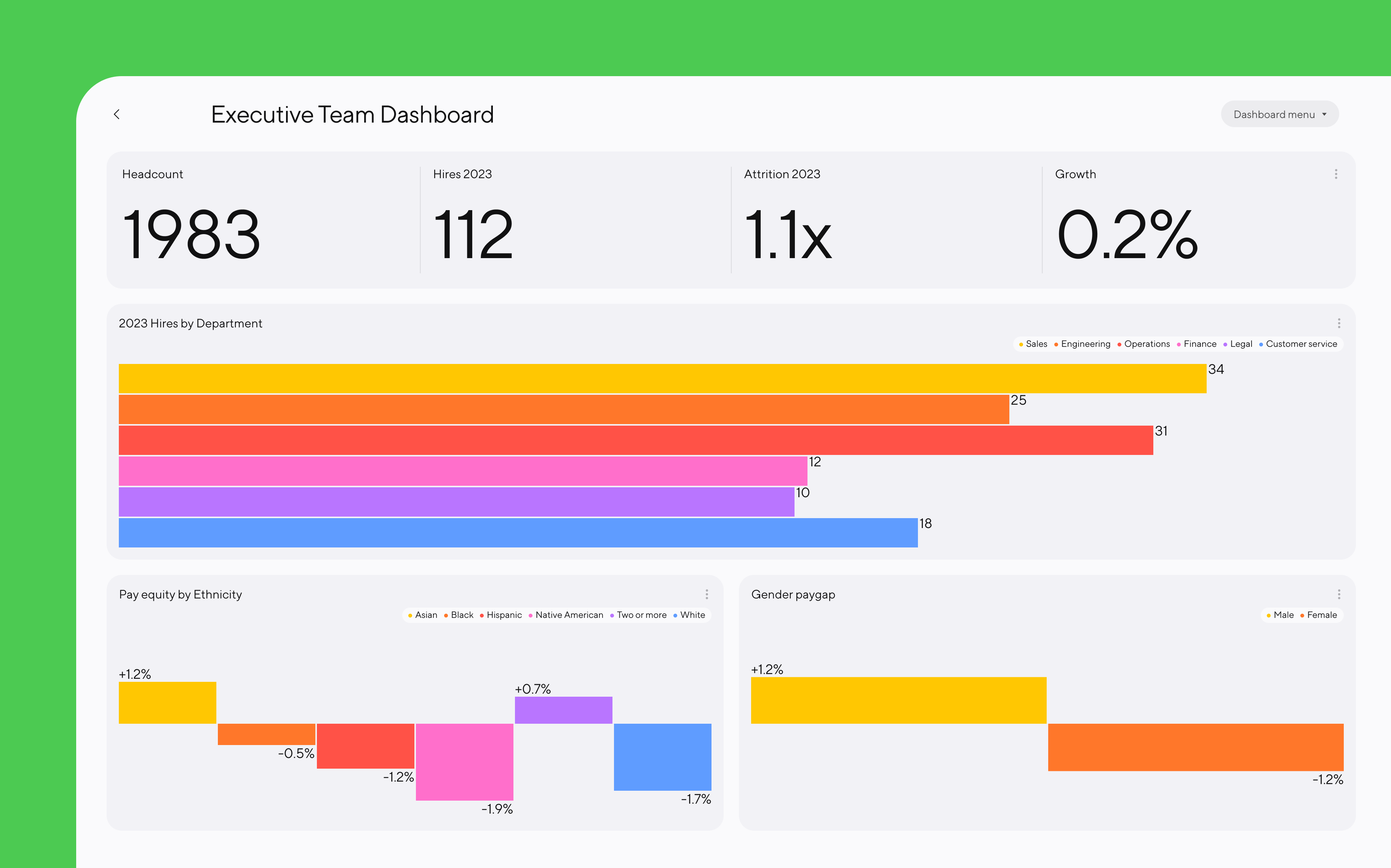
Task: Open kebab menu on Growth metrics card
Action: [x=1336, y=174]
